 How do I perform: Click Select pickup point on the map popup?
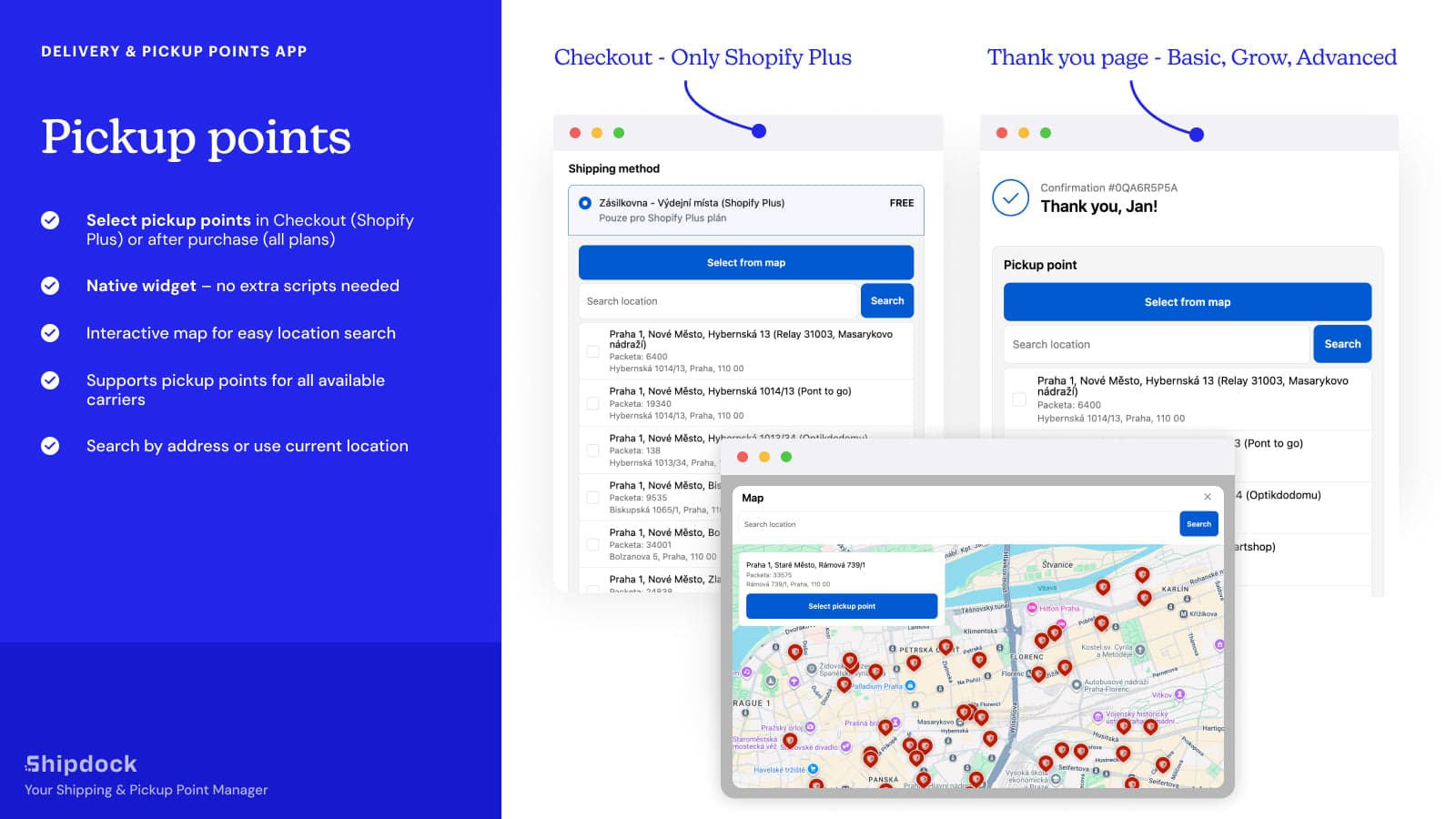click(x=841, y=605)
